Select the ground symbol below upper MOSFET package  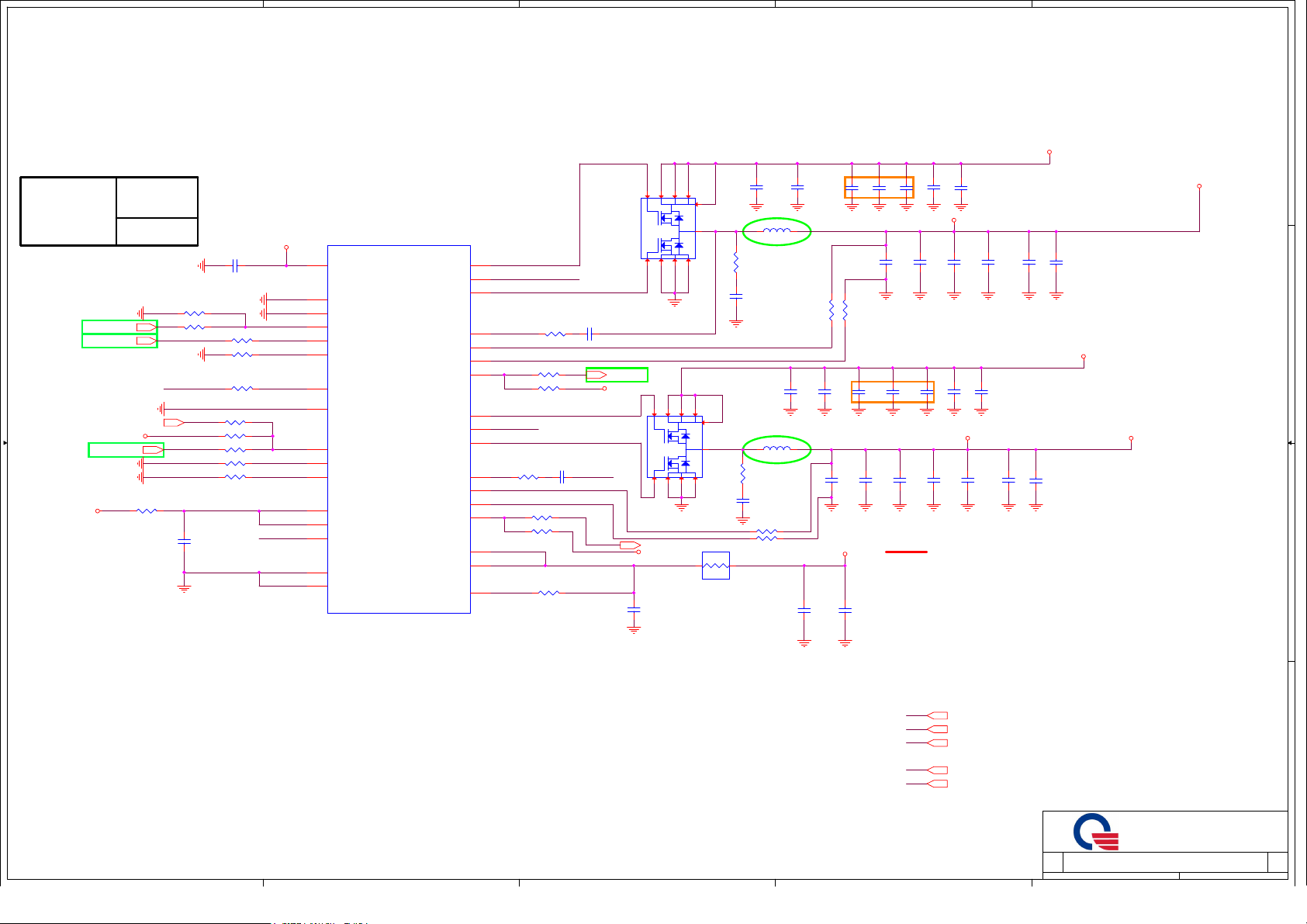[675, 302]
